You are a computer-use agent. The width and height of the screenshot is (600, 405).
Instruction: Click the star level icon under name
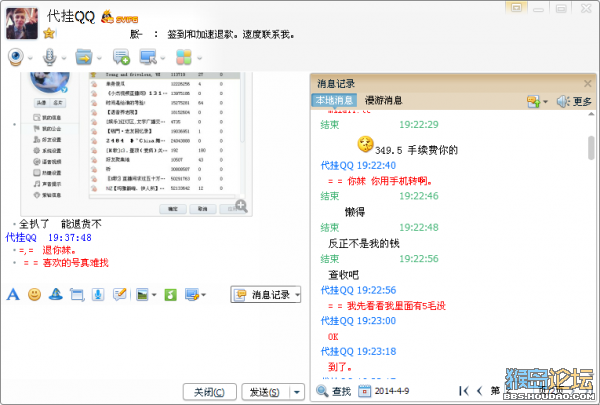click(49, 33)
